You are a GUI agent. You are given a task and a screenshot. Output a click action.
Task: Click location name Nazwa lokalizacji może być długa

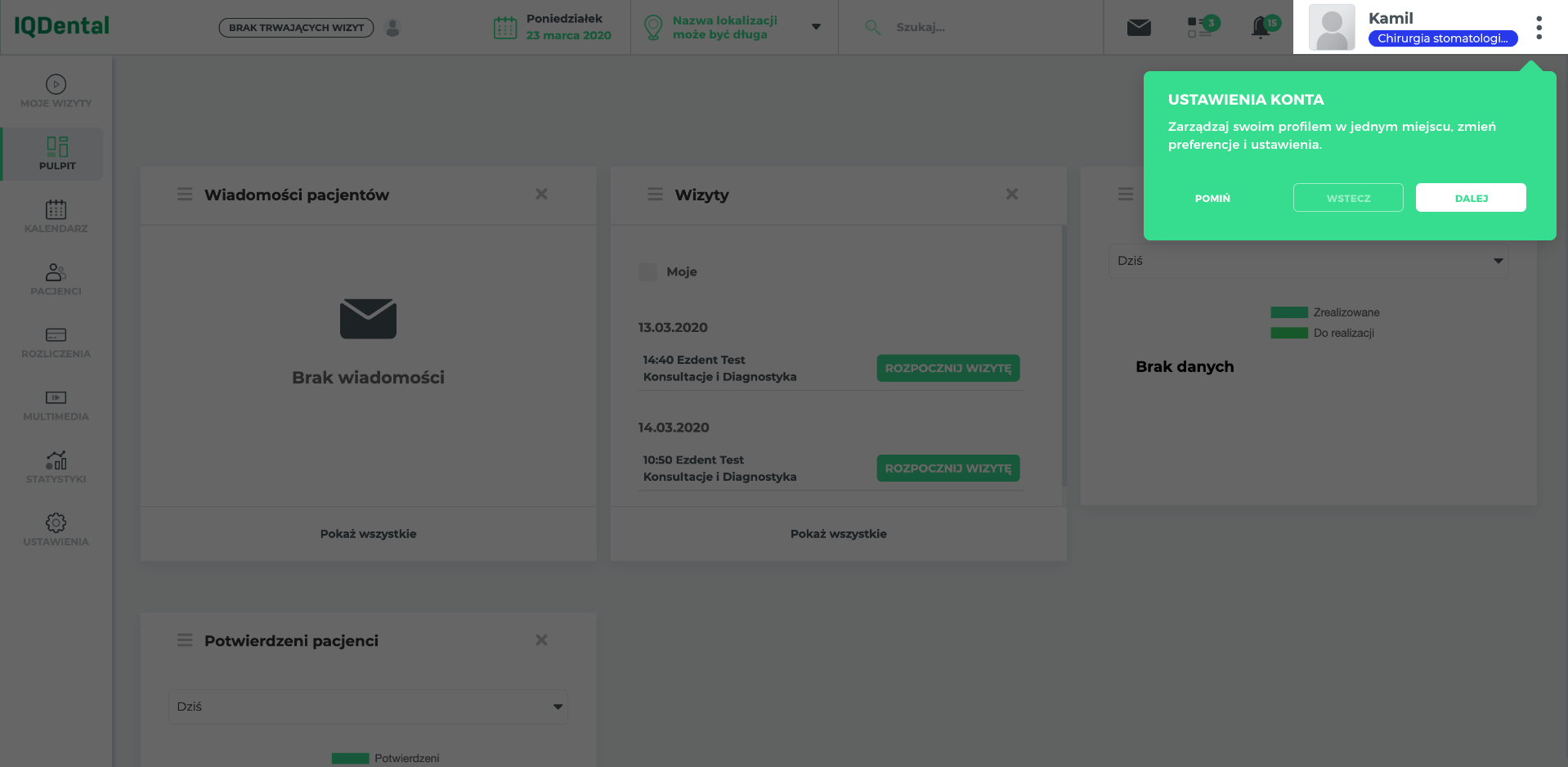724,27
